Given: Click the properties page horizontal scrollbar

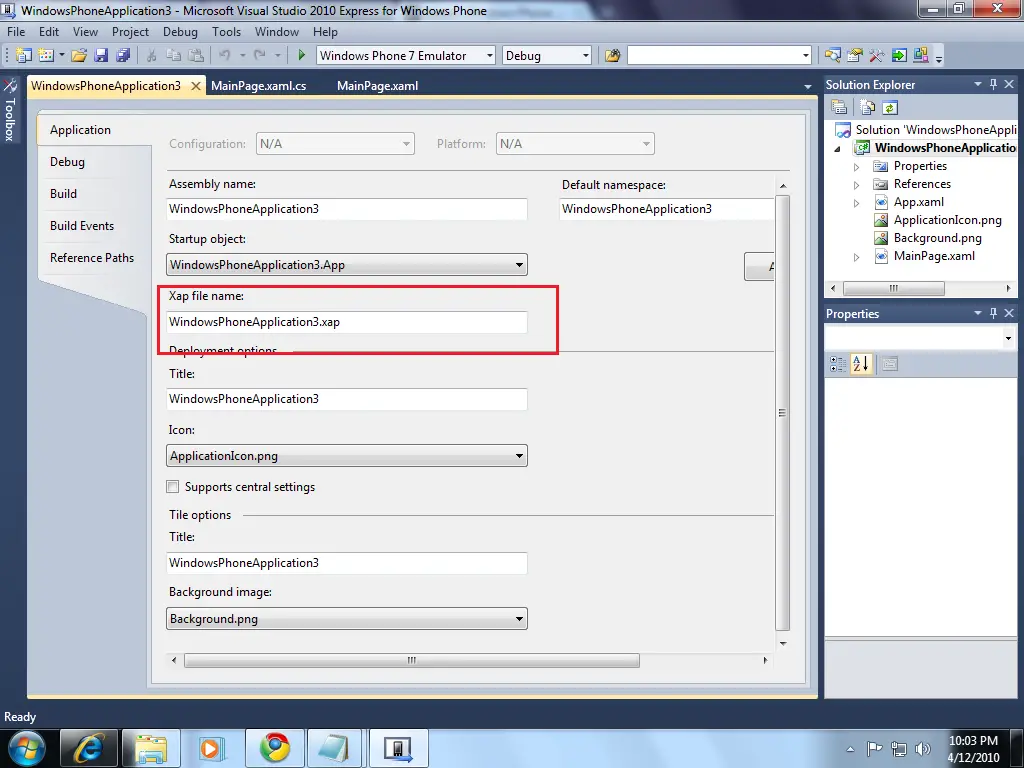Looking at the screenshot, I should pos(411,660).
